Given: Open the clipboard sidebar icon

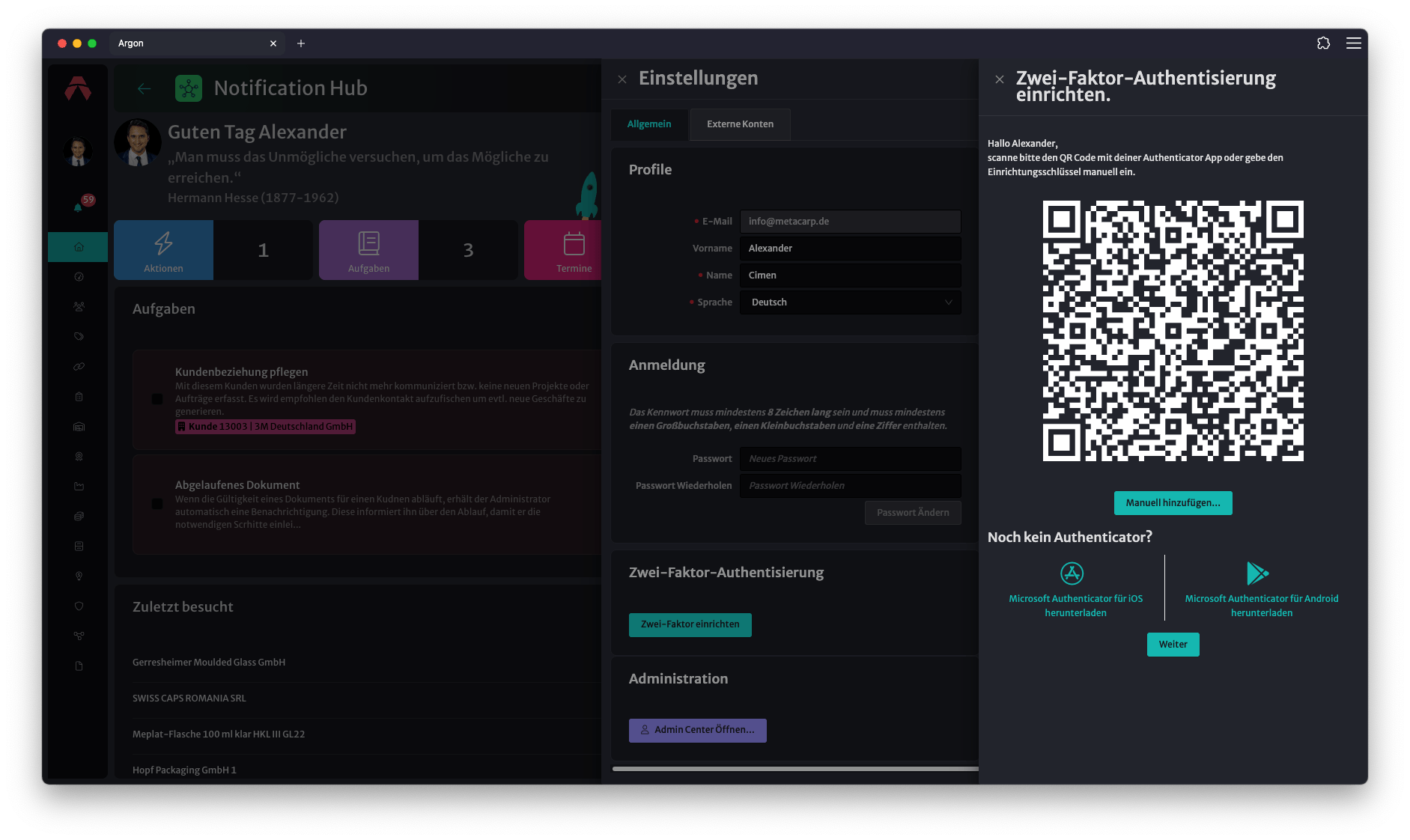Looking at the screenshot, I should [x=79, y=397].
